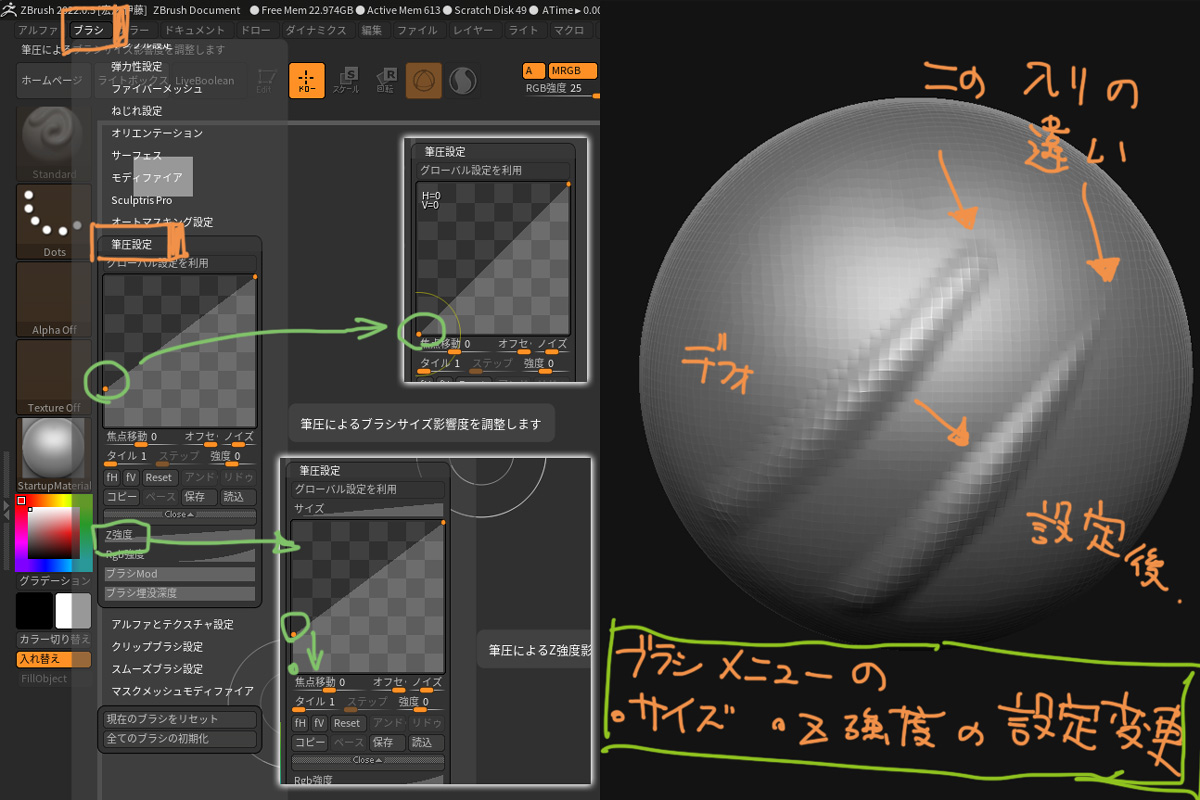Screen dimensions: 1200x800
Task: Toggle the A button beside MRGB
Action: click(x=534, y=71)
